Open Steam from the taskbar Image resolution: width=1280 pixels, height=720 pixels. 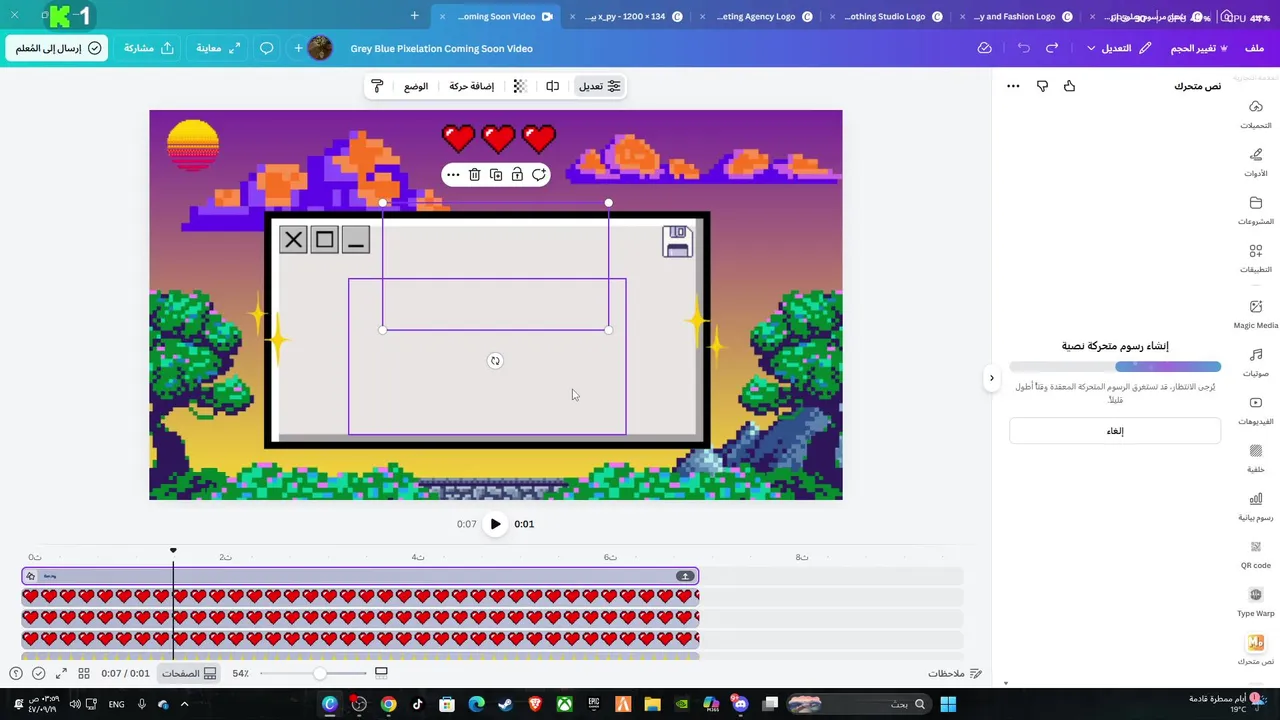[x=505, y=704]
